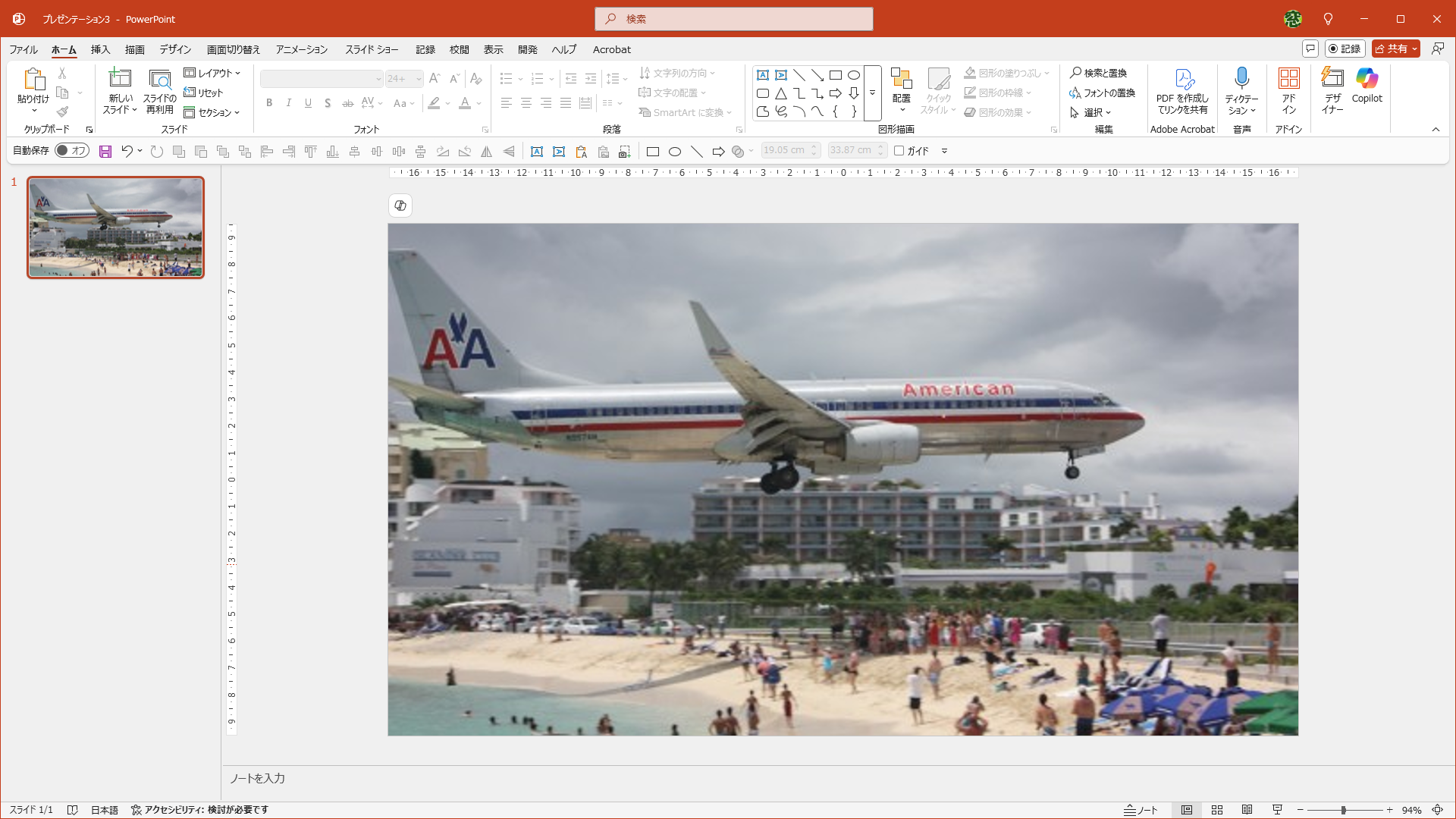Click the Dictation microphone icon

point(1241,79)
